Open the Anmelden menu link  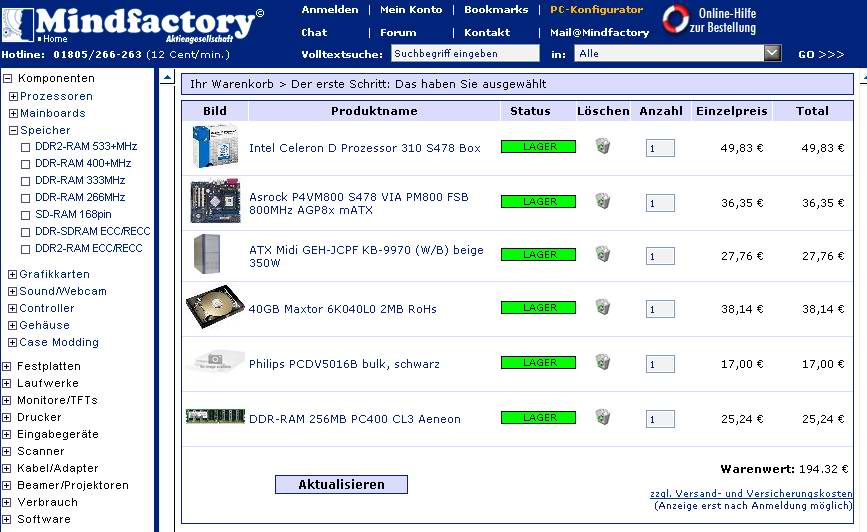(x=330, y=10)
